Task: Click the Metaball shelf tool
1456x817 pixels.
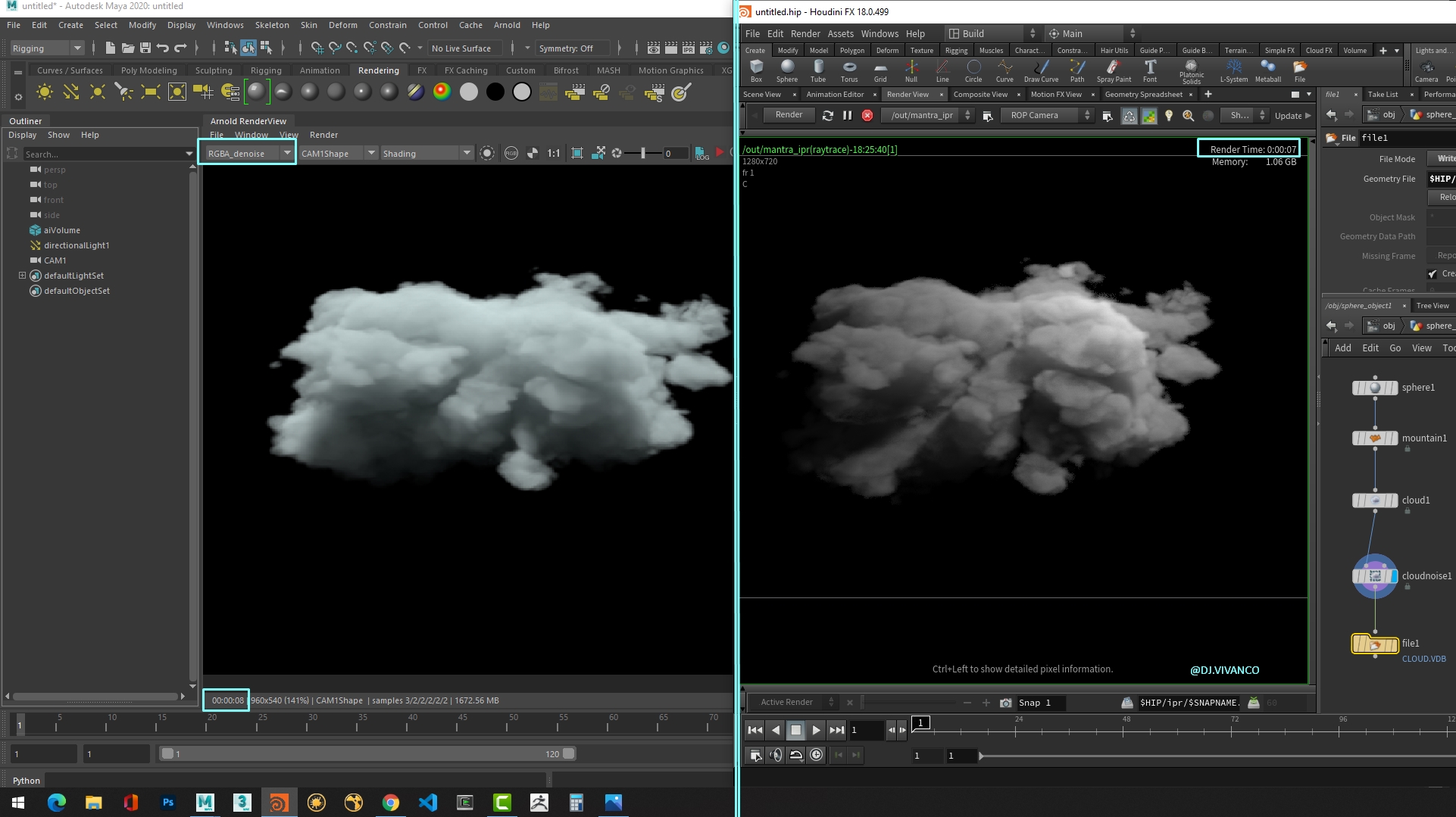Action: (x=1267, y=70)
